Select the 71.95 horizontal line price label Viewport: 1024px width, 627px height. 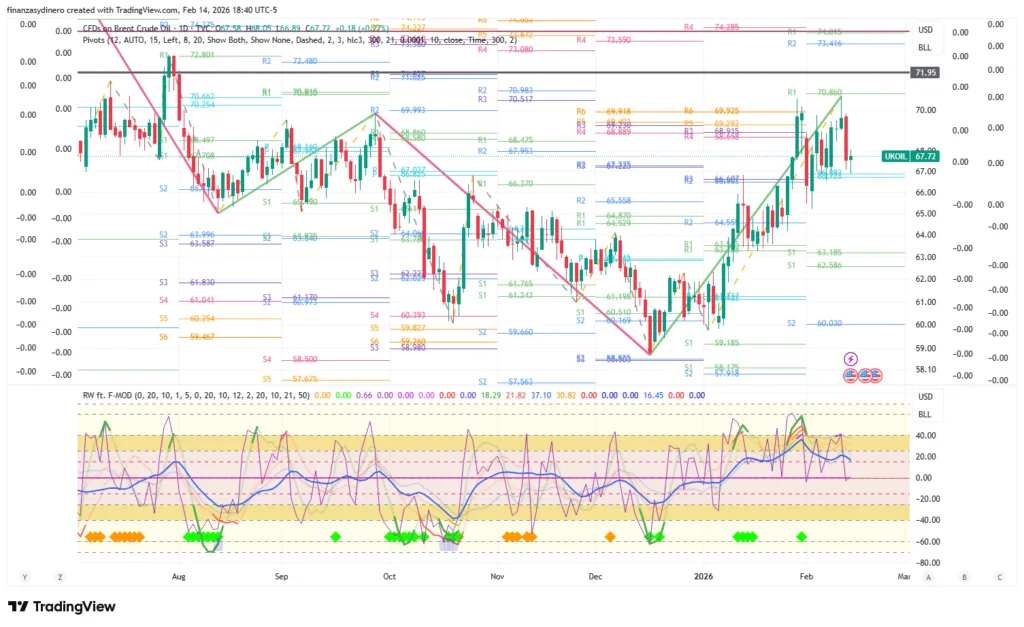[924, 73]
